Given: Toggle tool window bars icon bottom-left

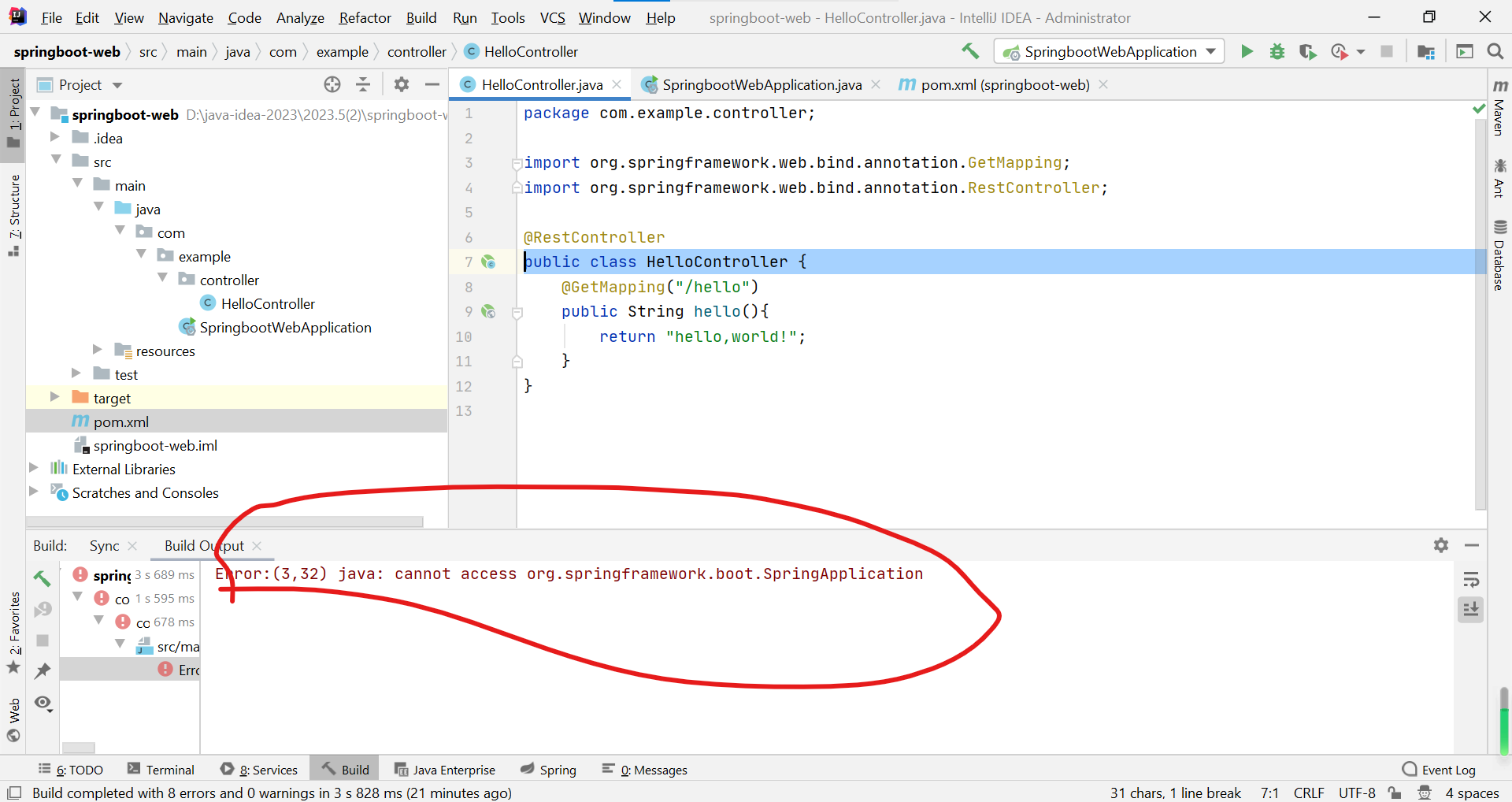Looking at the screenshot, I should [x=14, y=793].
